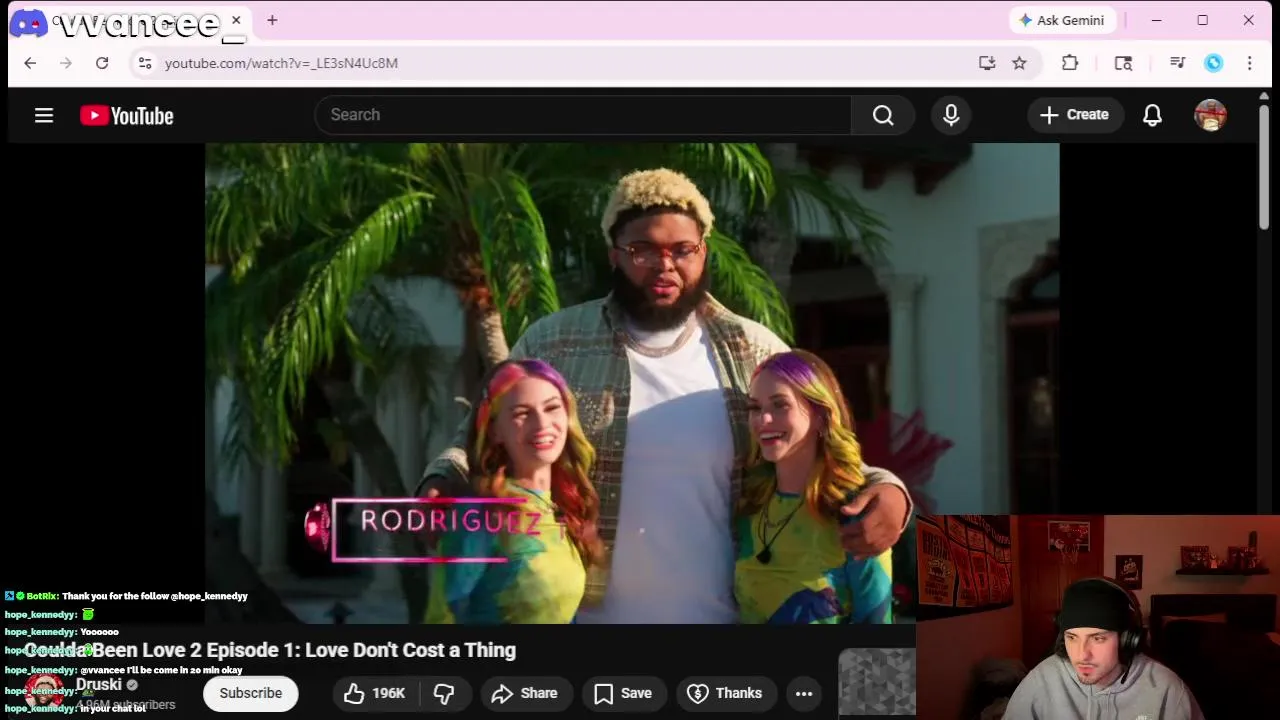Click the Thanks button
The width and height of the screenshot is (1280, 720).
click(725, 693)
